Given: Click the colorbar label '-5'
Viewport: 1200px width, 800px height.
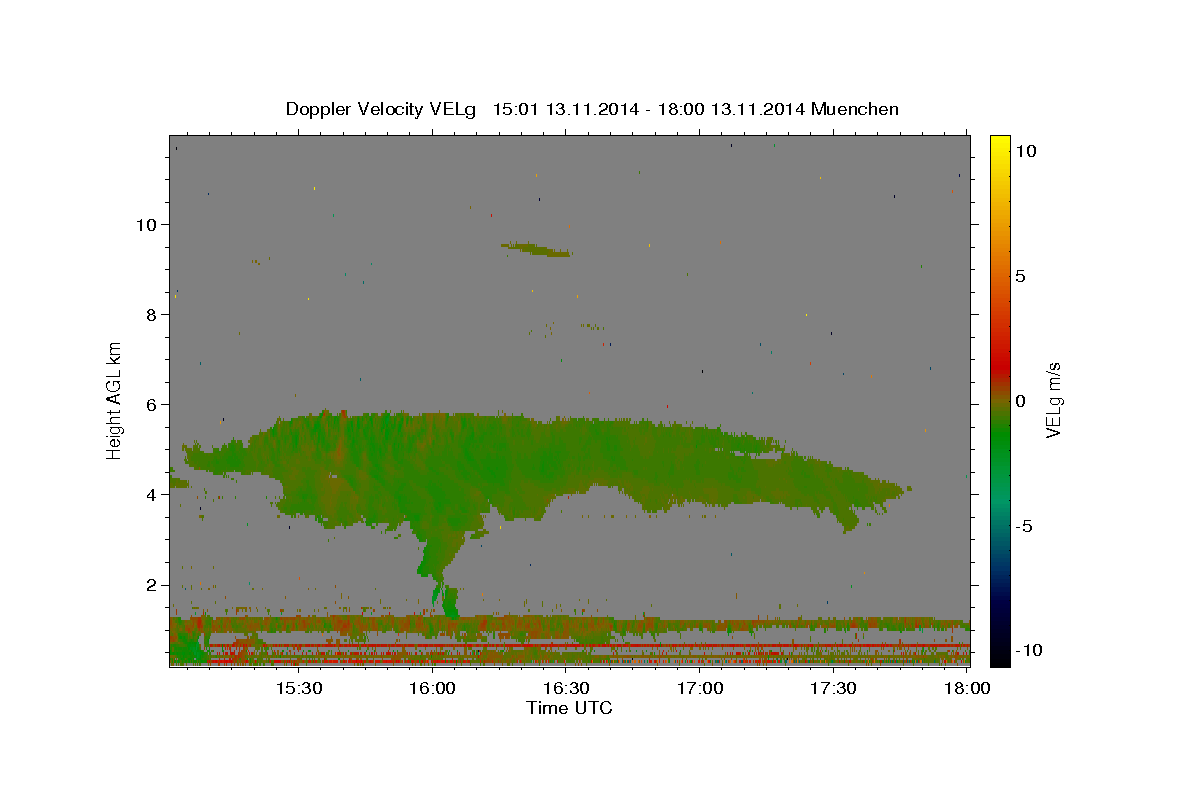Looking at the screenshot, I should pos(1026,526).
